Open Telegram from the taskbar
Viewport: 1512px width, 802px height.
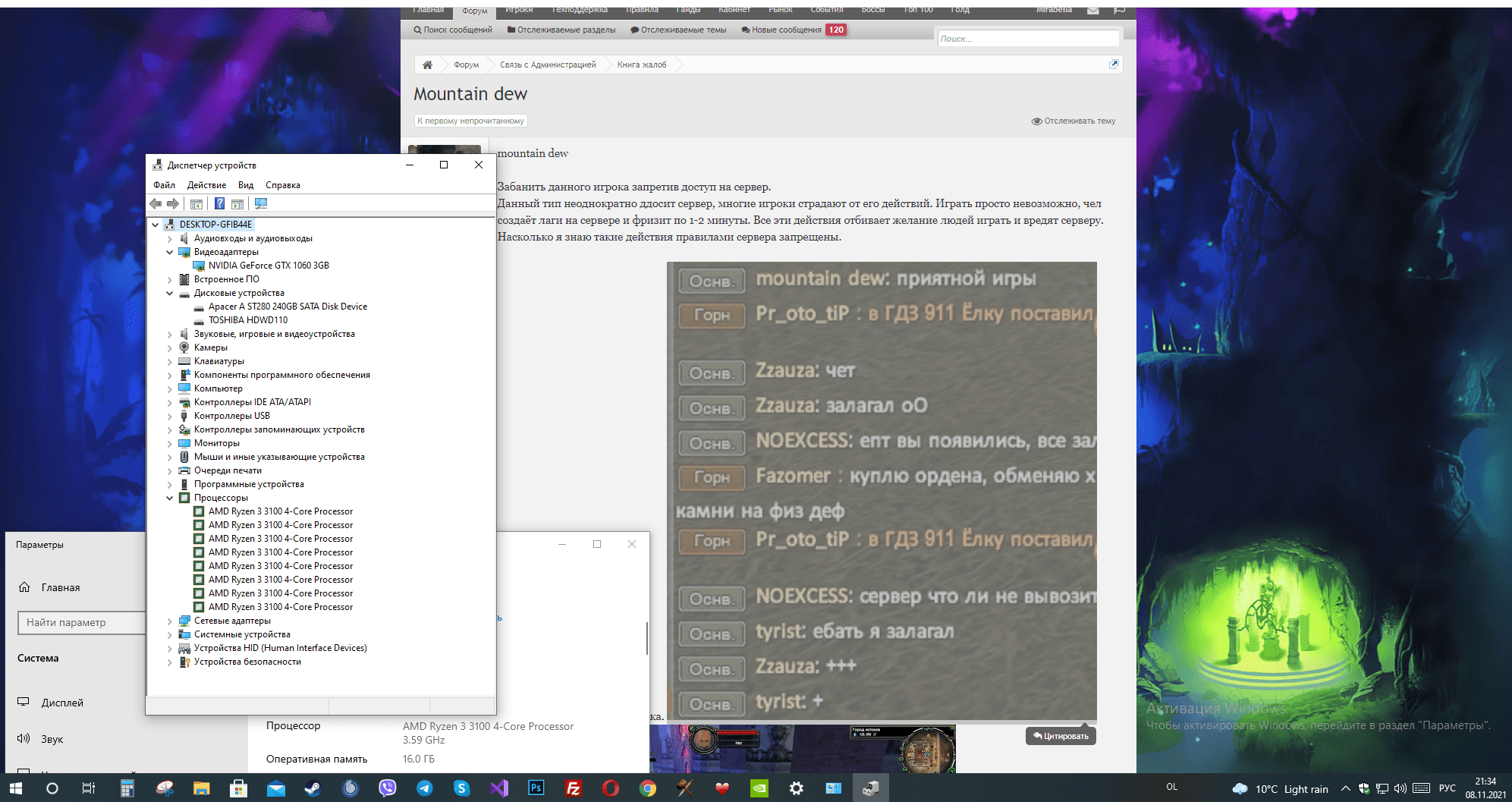tap(425, 788)
